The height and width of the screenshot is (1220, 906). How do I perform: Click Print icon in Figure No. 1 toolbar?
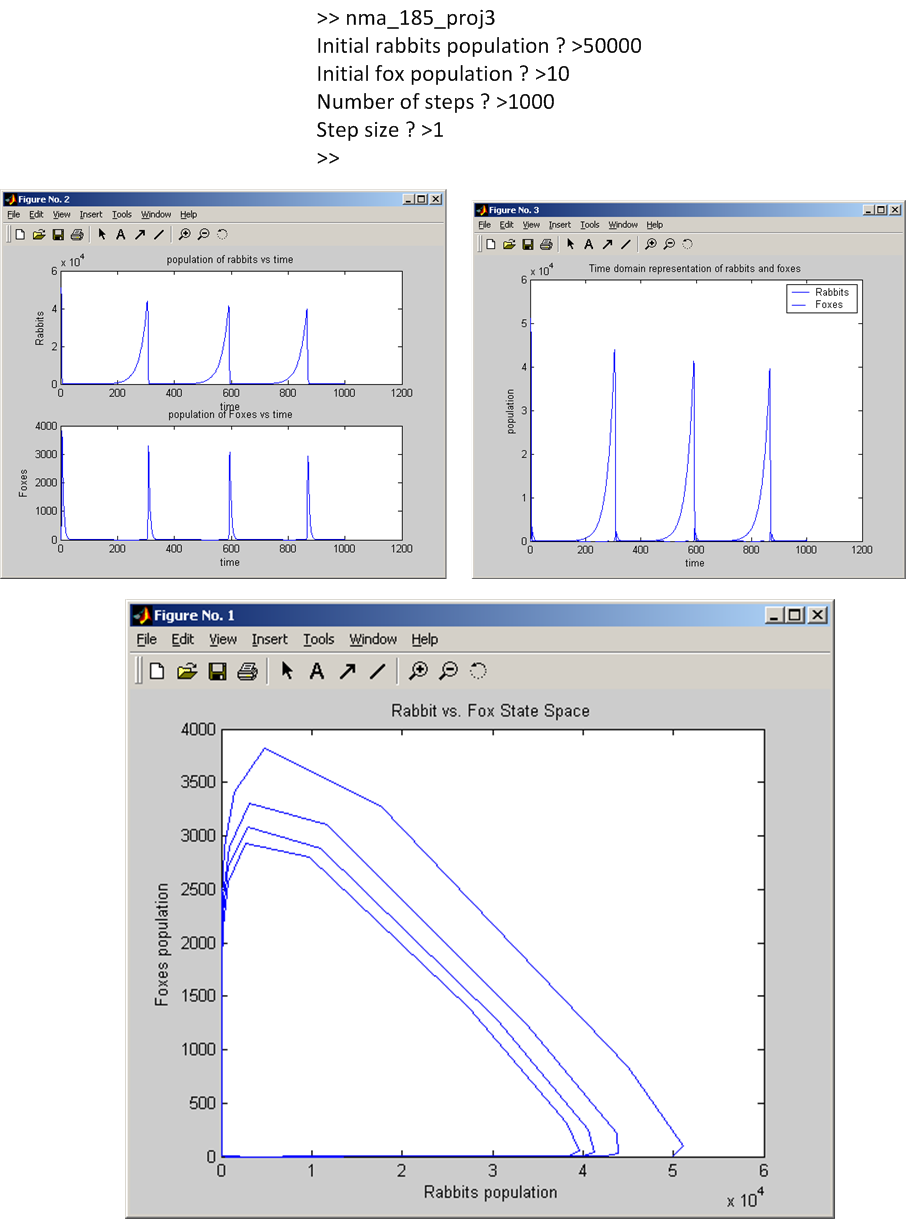pos(247,671)
